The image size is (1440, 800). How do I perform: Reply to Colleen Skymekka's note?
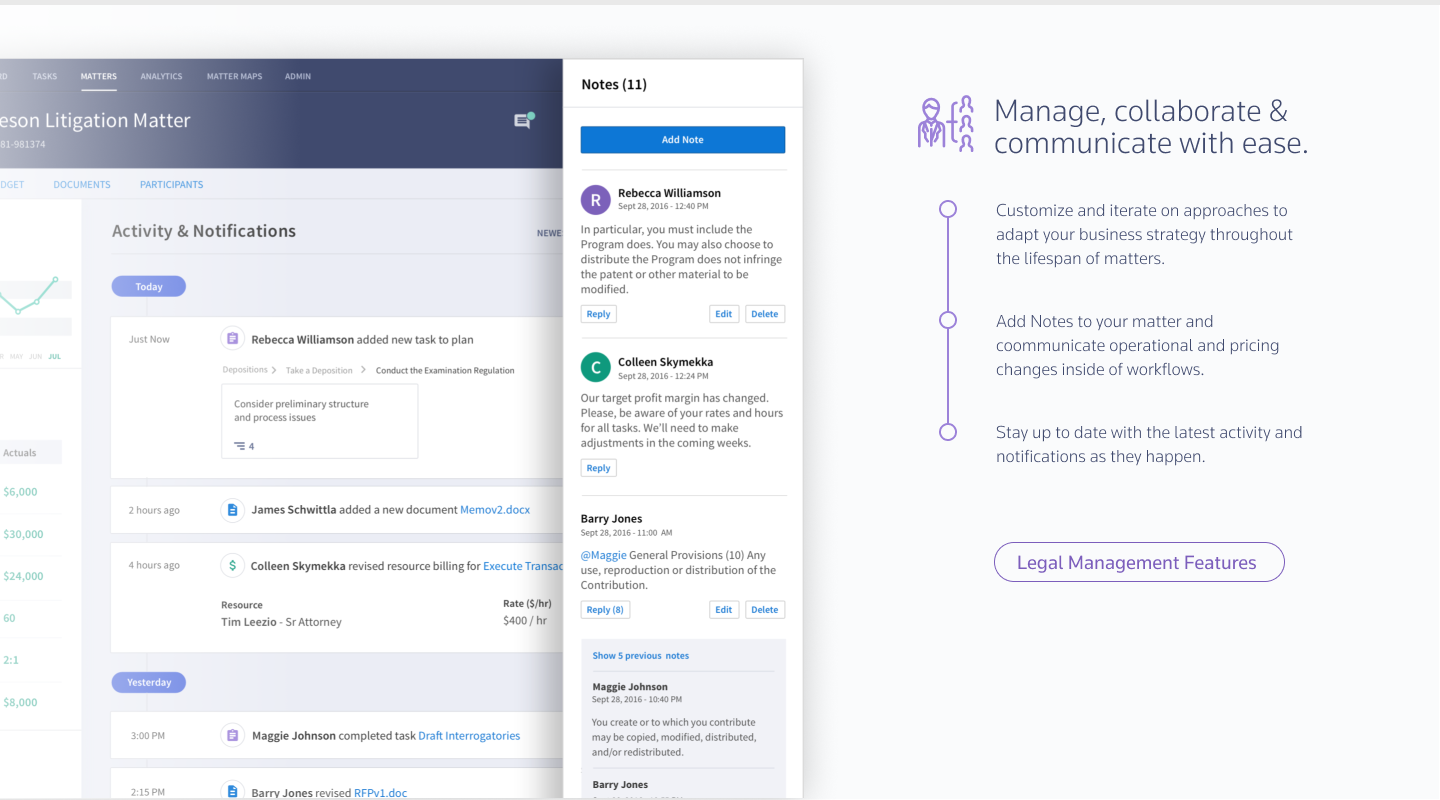599,468
